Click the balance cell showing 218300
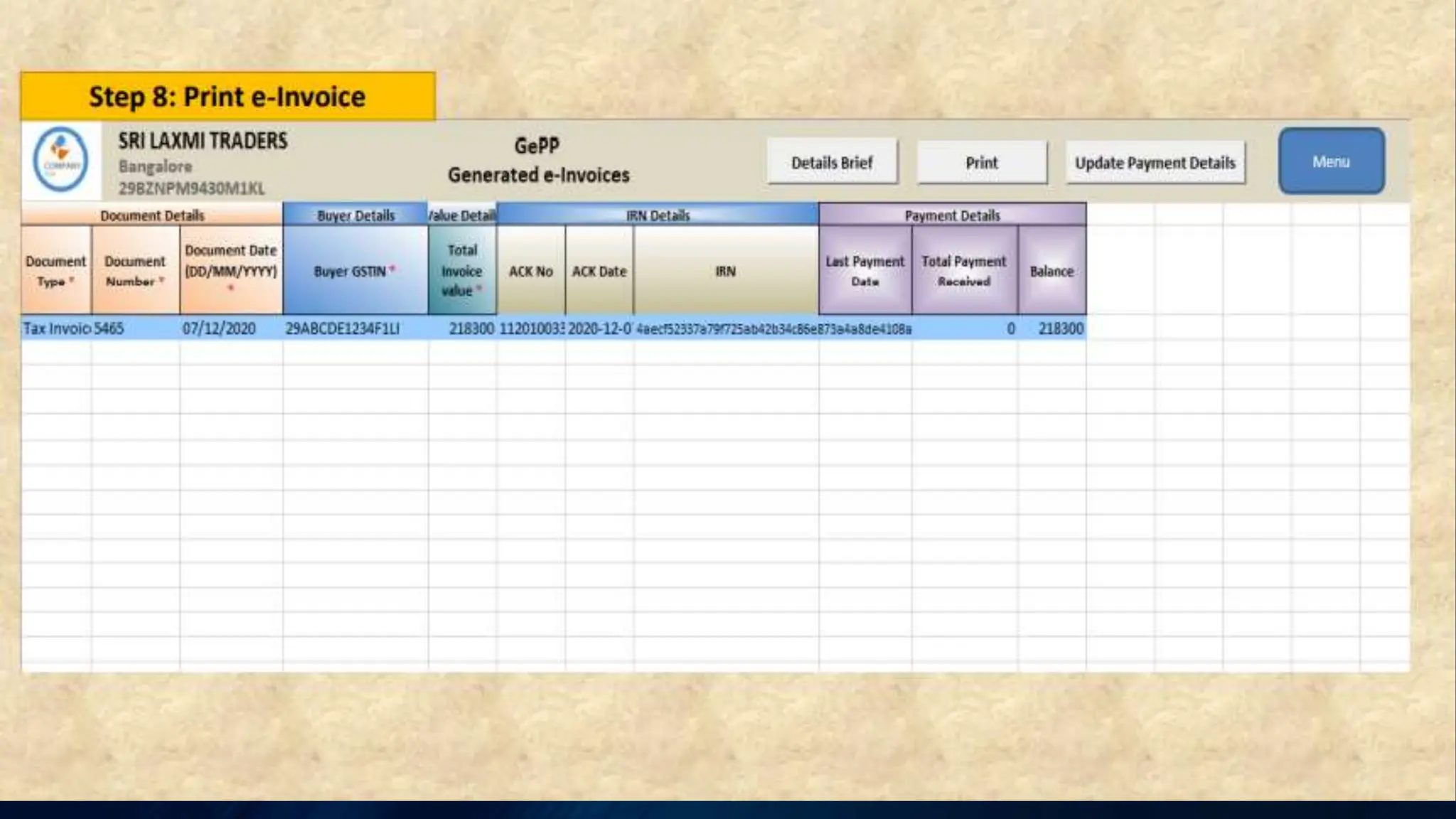Screen dimensions: 1456x819 tap(1060, 328)
